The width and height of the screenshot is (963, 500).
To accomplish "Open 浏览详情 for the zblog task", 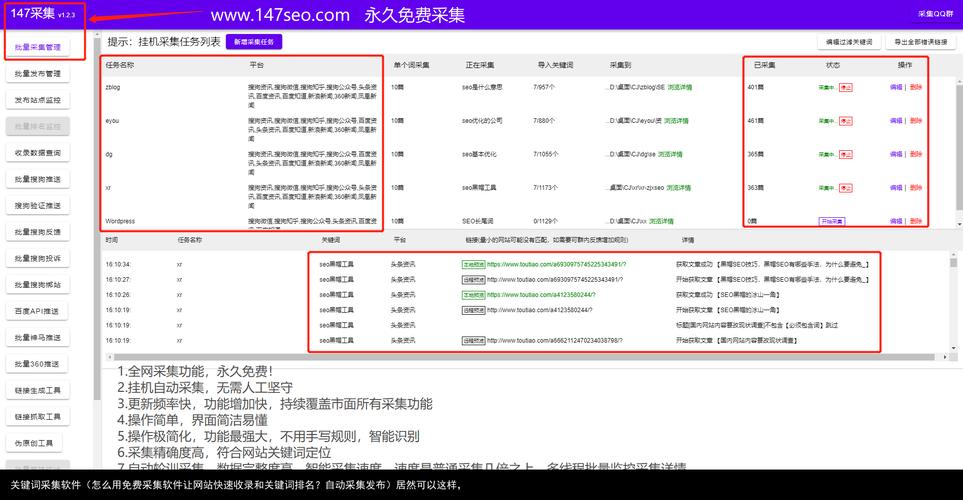I will (679, 87).
